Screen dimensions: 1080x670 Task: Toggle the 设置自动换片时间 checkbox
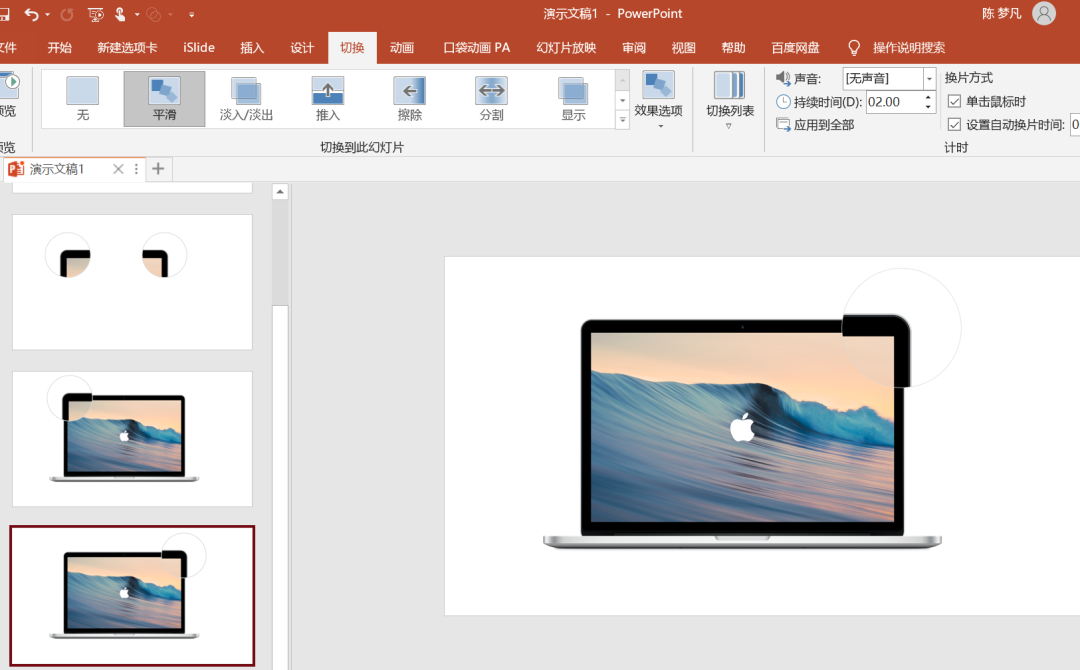coord(954,125)
